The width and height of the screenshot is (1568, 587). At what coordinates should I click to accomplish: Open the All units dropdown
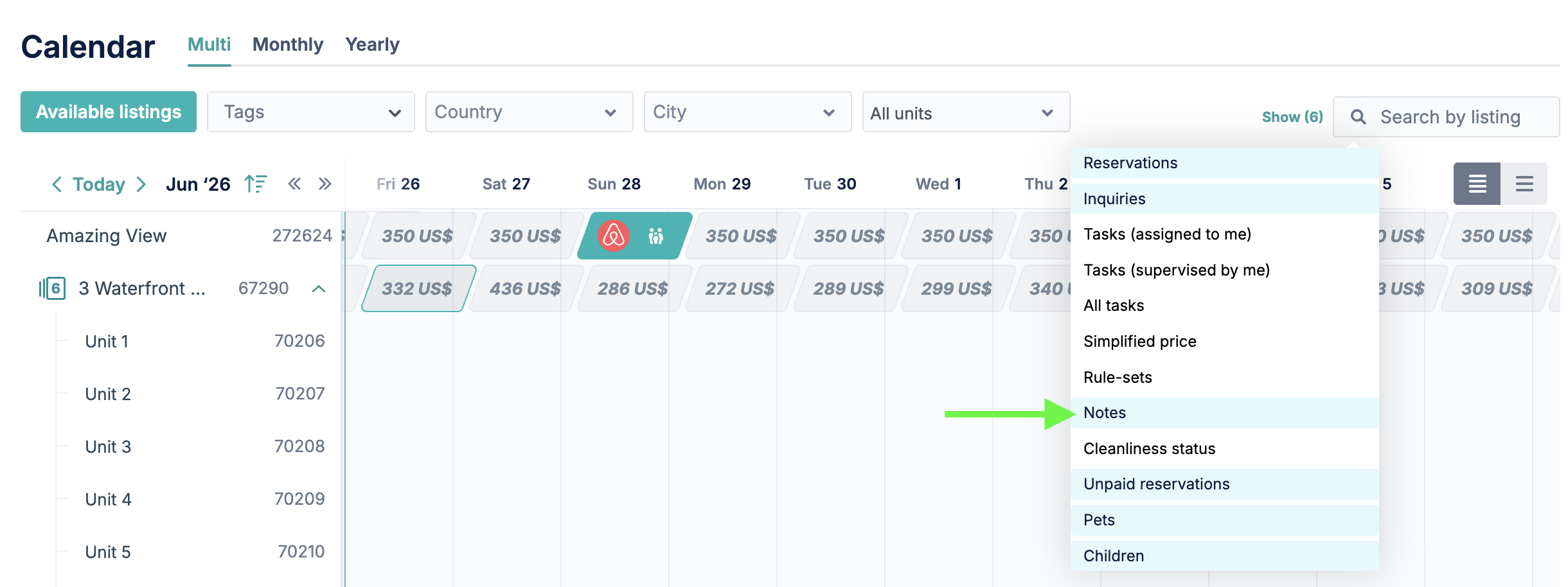(967, 112)
